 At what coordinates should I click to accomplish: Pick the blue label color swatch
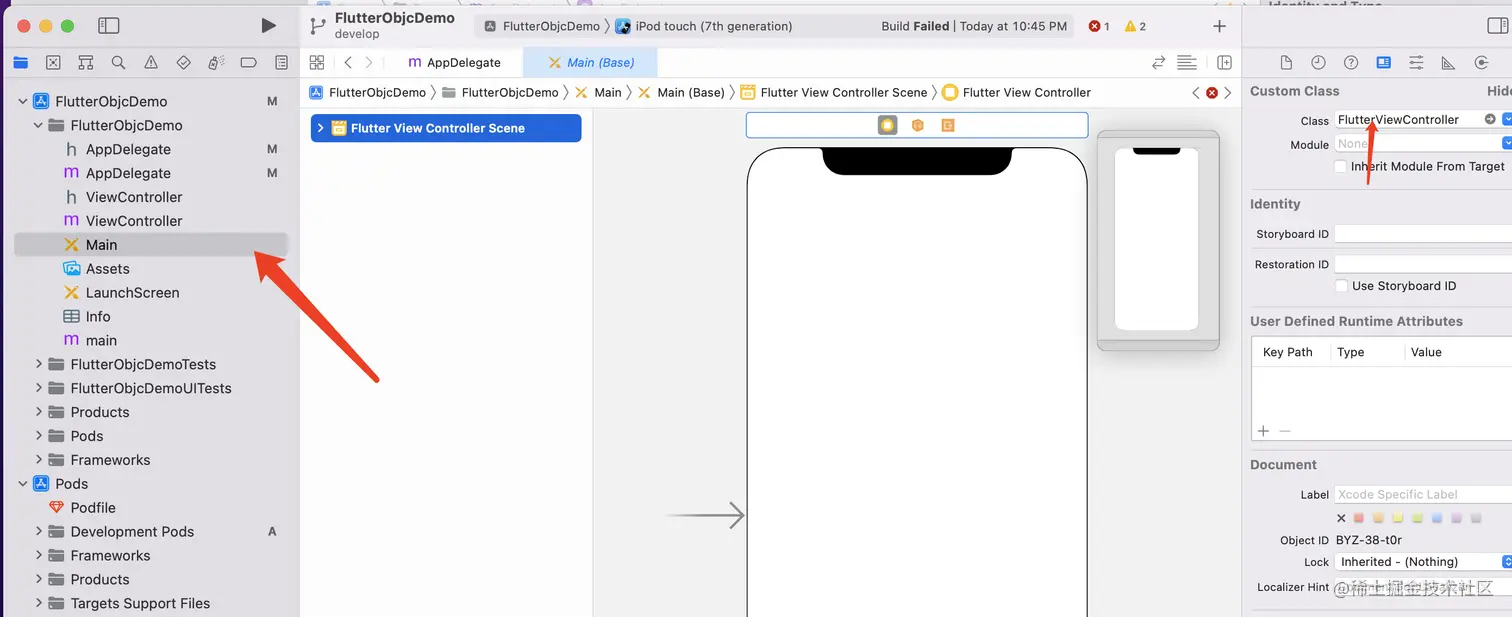pyautogui.click(x=1437, y=518)
